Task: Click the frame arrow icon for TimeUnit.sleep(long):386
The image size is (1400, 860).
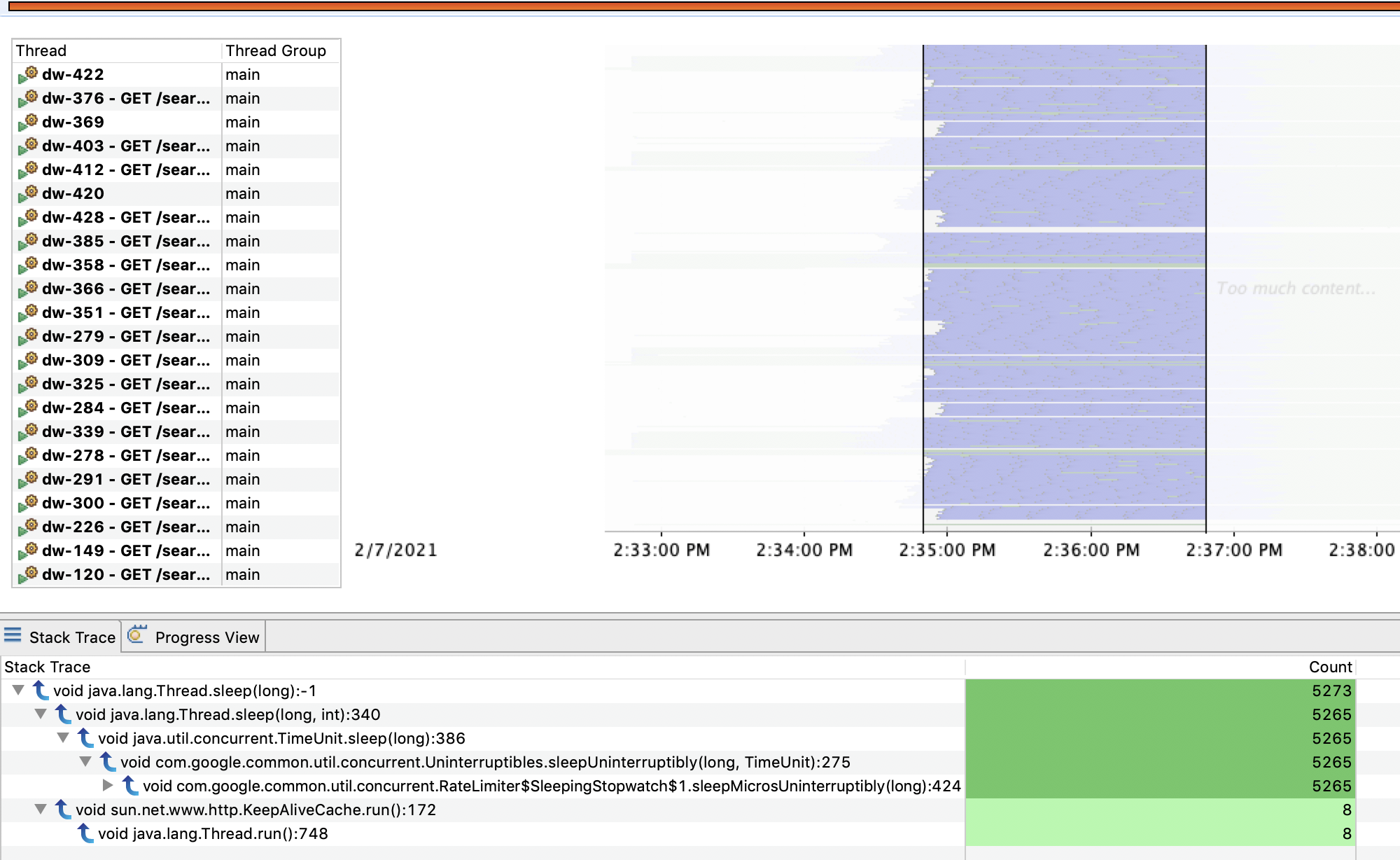Action: 85,738
